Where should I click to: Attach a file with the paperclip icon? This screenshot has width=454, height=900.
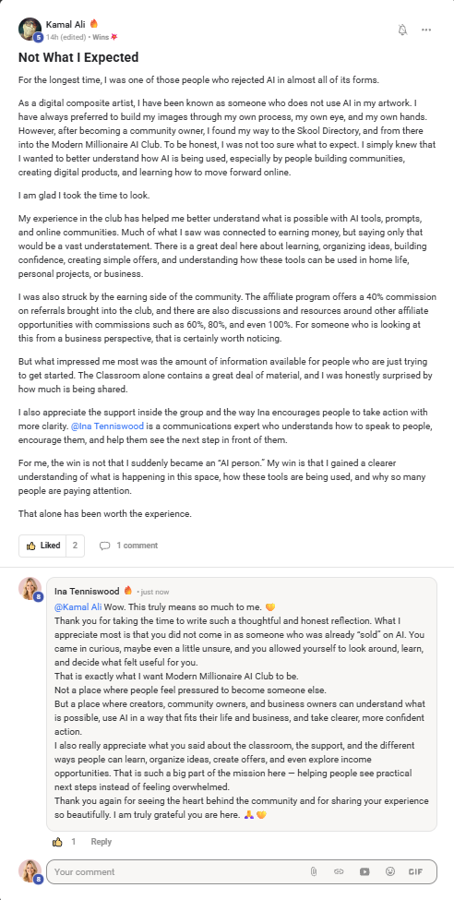(x=313, y=871)
